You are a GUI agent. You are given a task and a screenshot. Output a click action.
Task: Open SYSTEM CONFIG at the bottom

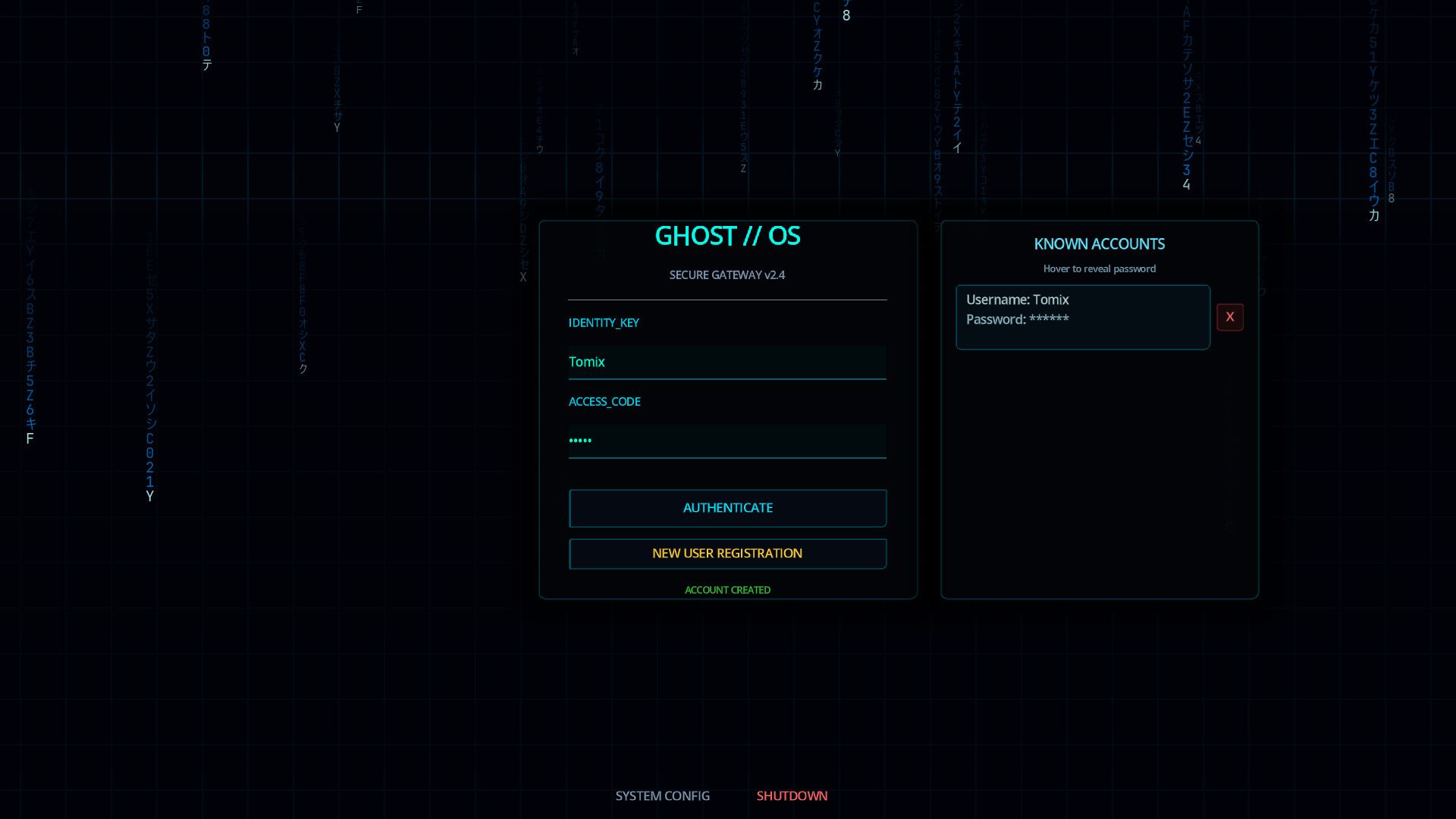coord(662,795)
